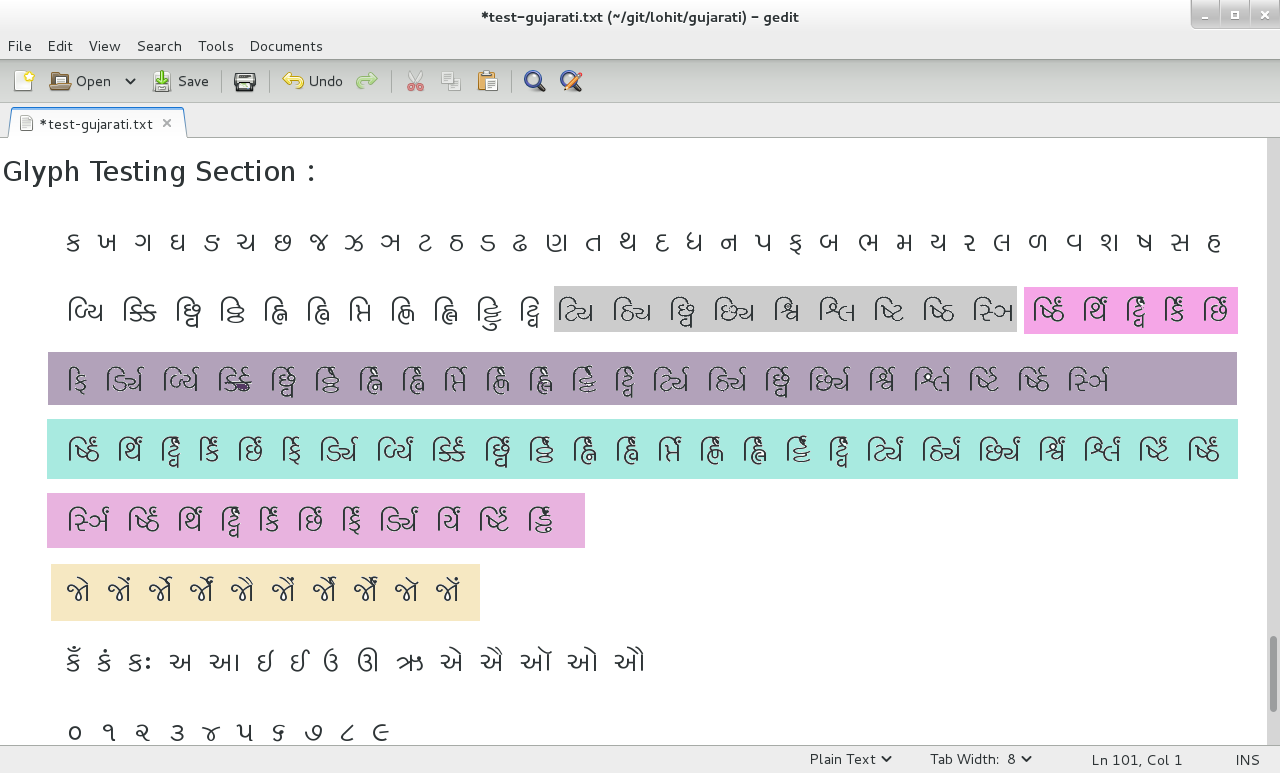
Task: Open the Documents menu
Action: tap(286, 46)
